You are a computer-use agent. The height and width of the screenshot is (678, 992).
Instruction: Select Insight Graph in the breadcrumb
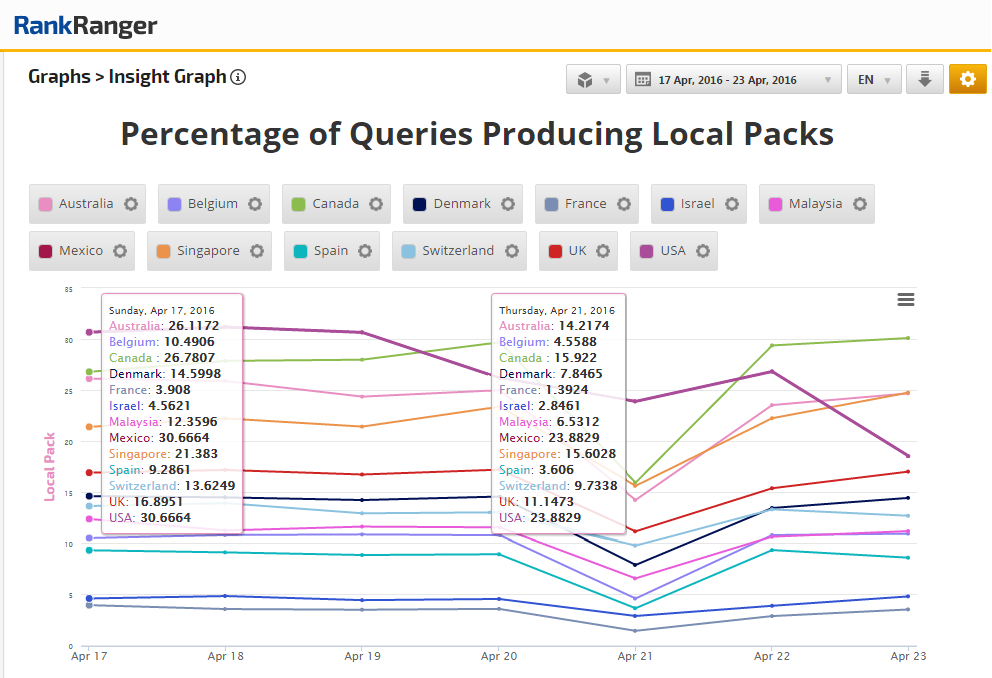pos(167,77)
